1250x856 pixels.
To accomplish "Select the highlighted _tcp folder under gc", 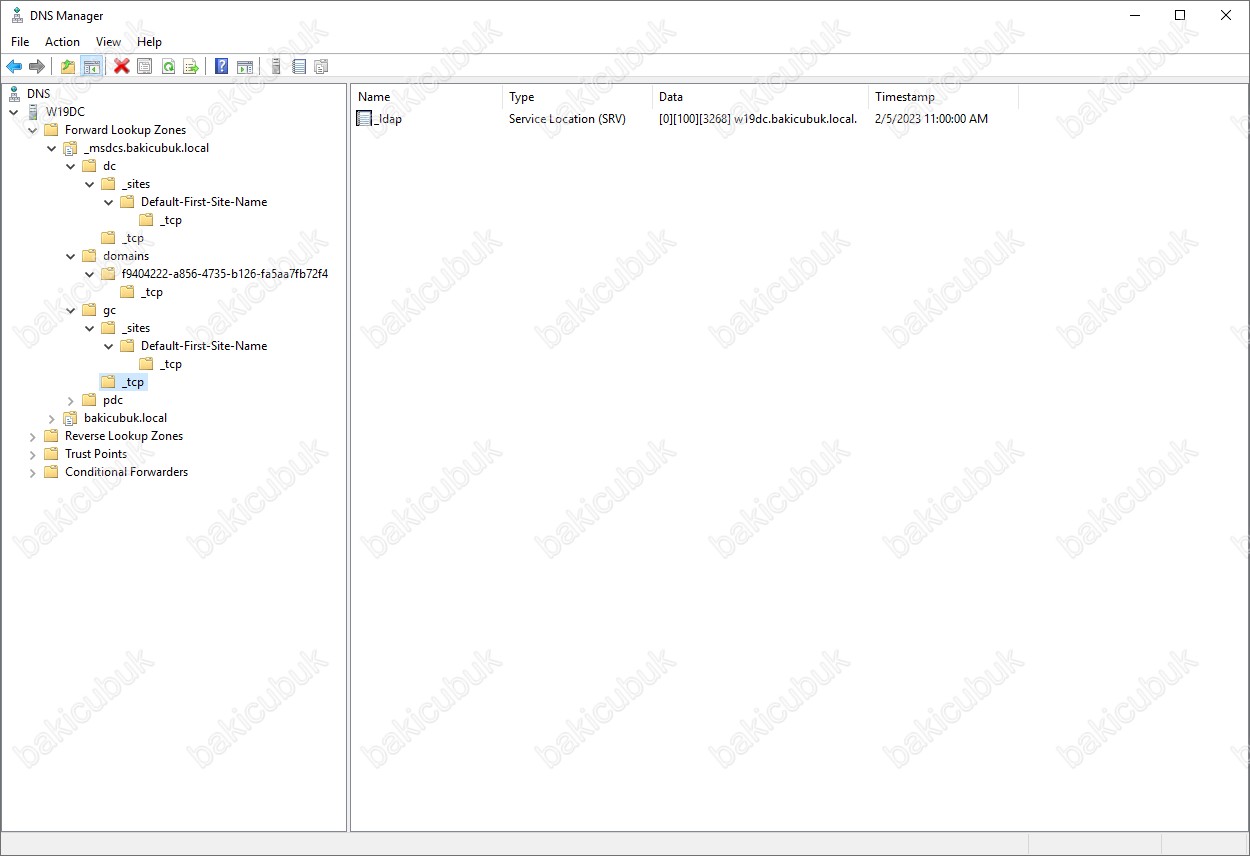I will coord(133,382).
